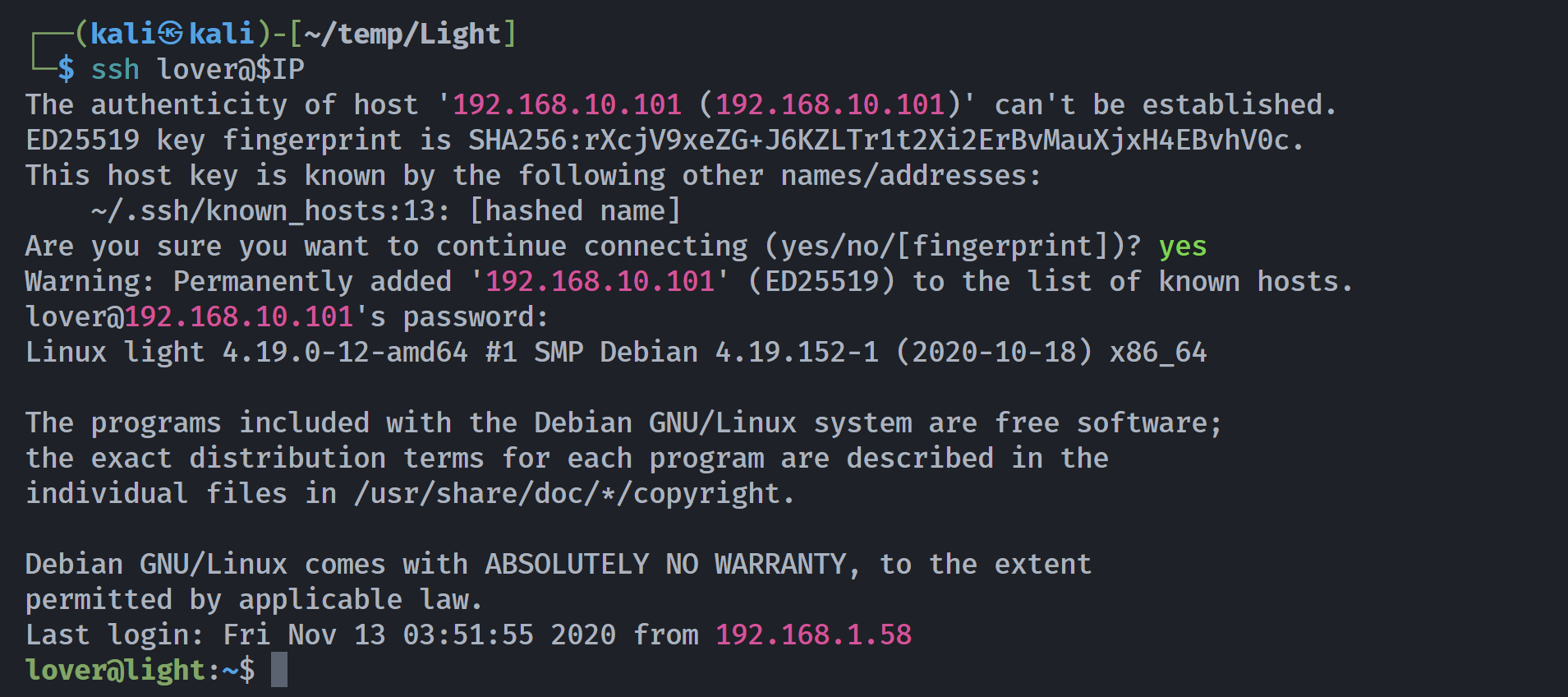The width and height of the screenshot is (1568, 697).
Task: Click the ~/temp/Light directory path in prompt
Action: [x=402, y=34]
